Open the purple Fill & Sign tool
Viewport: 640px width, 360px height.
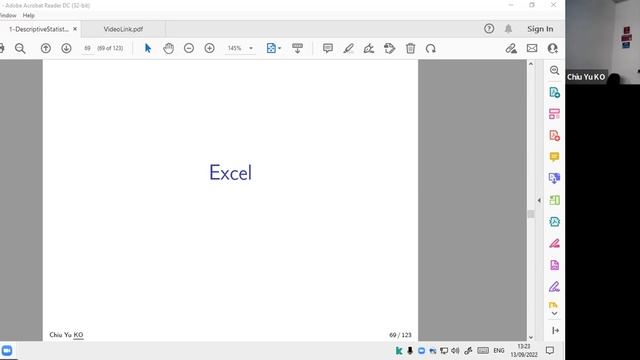pos(554,287)
